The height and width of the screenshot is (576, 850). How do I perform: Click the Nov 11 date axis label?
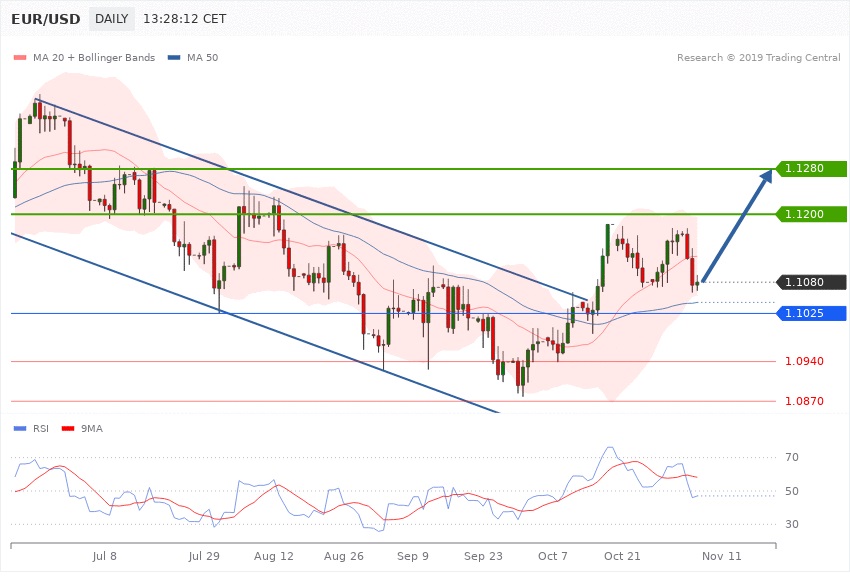(721, 554)
